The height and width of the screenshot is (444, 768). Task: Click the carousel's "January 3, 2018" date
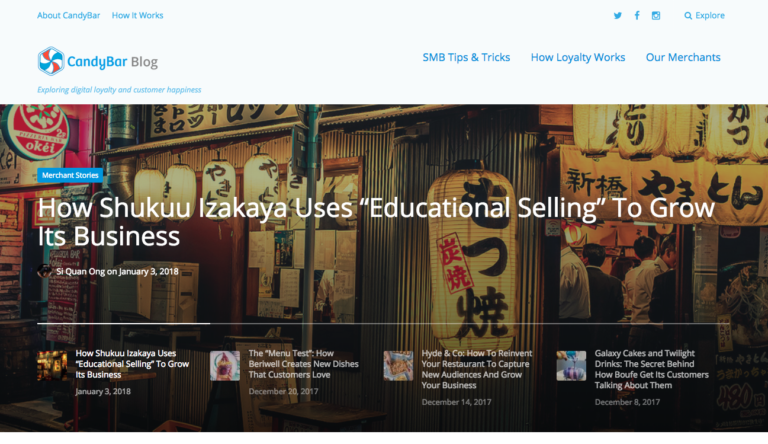click(103, 391)
